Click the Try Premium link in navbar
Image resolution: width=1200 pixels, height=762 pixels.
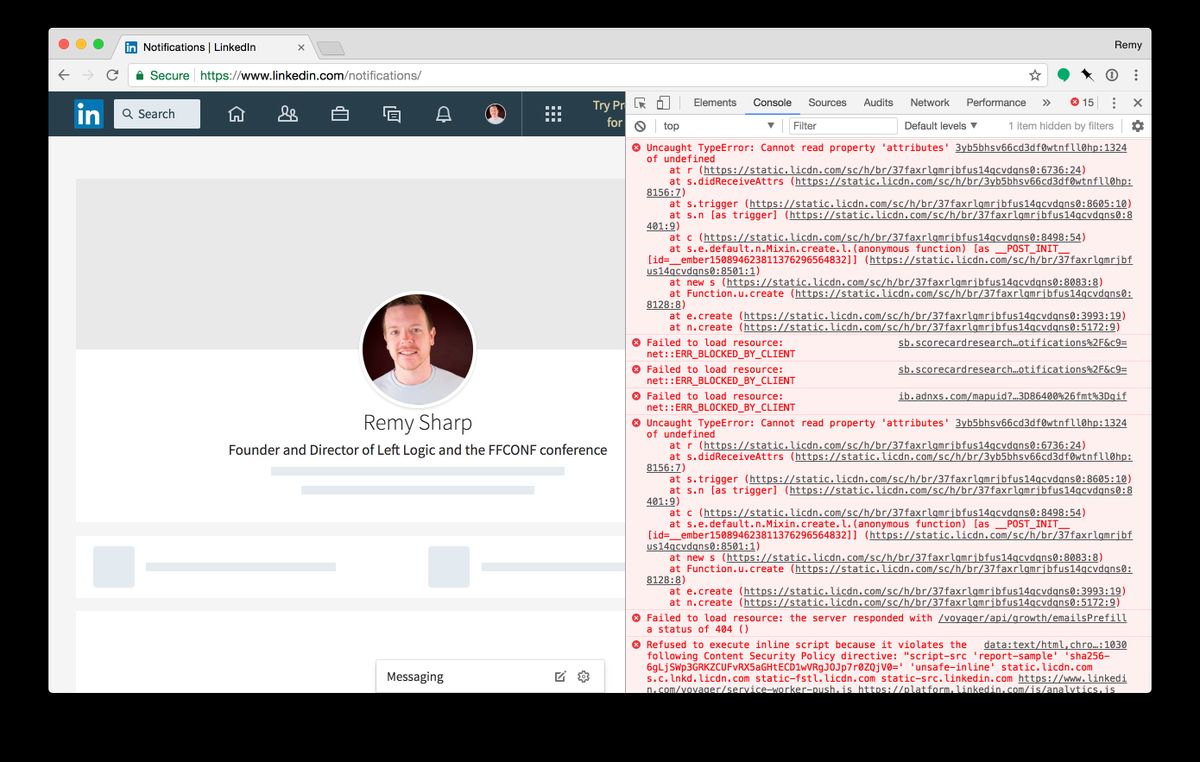click(x=608, y=114)
